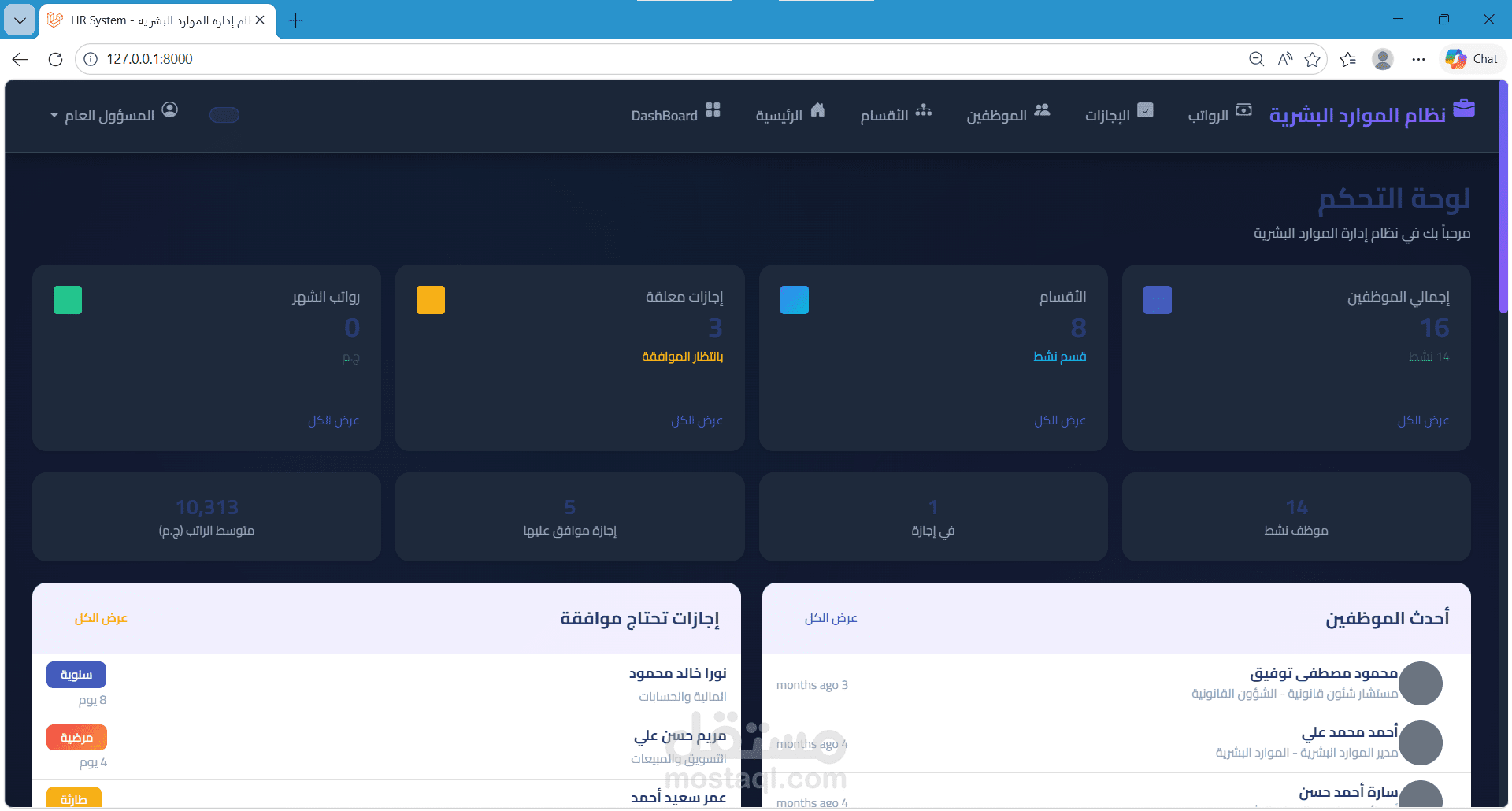Viewport: 1512px width, 811px height.
Task: Click the zoom-out icon in the address bar
Action: tap(1256, 58)
